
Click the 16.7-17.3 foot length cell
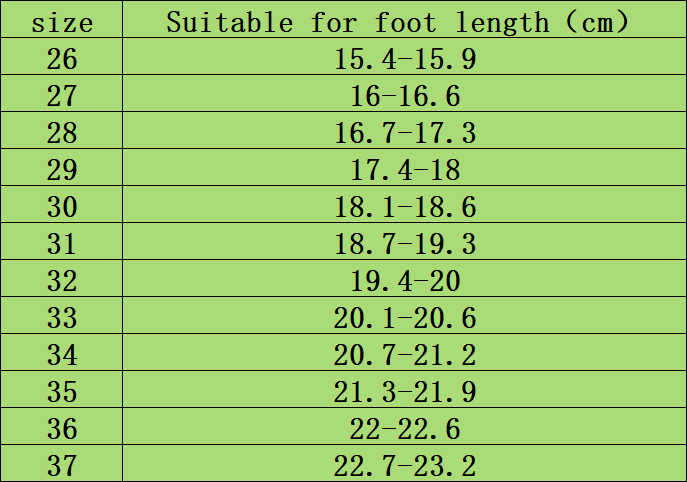[405, 133]
